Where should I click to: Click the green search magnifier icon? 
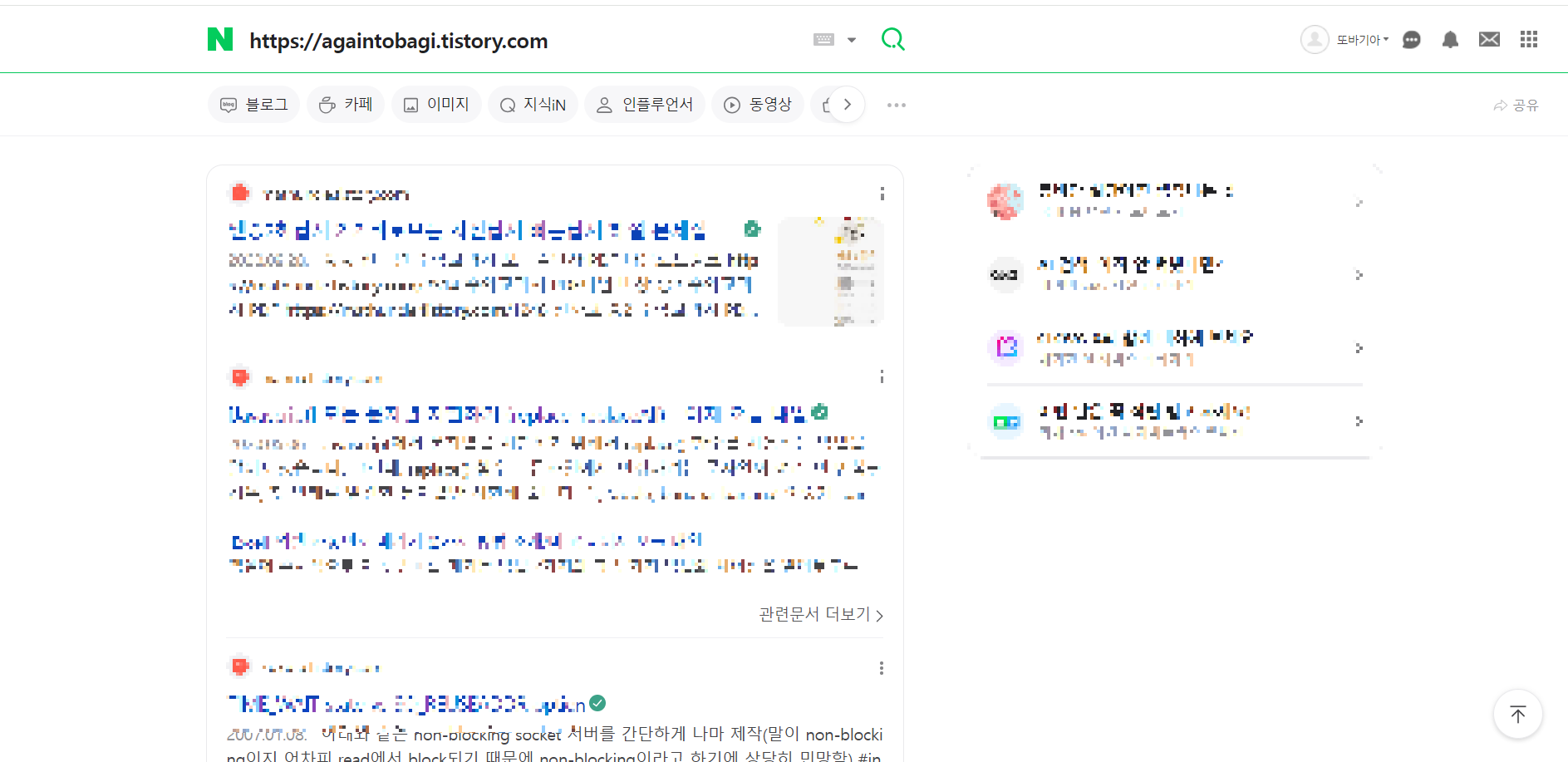[x=892, y=38]
